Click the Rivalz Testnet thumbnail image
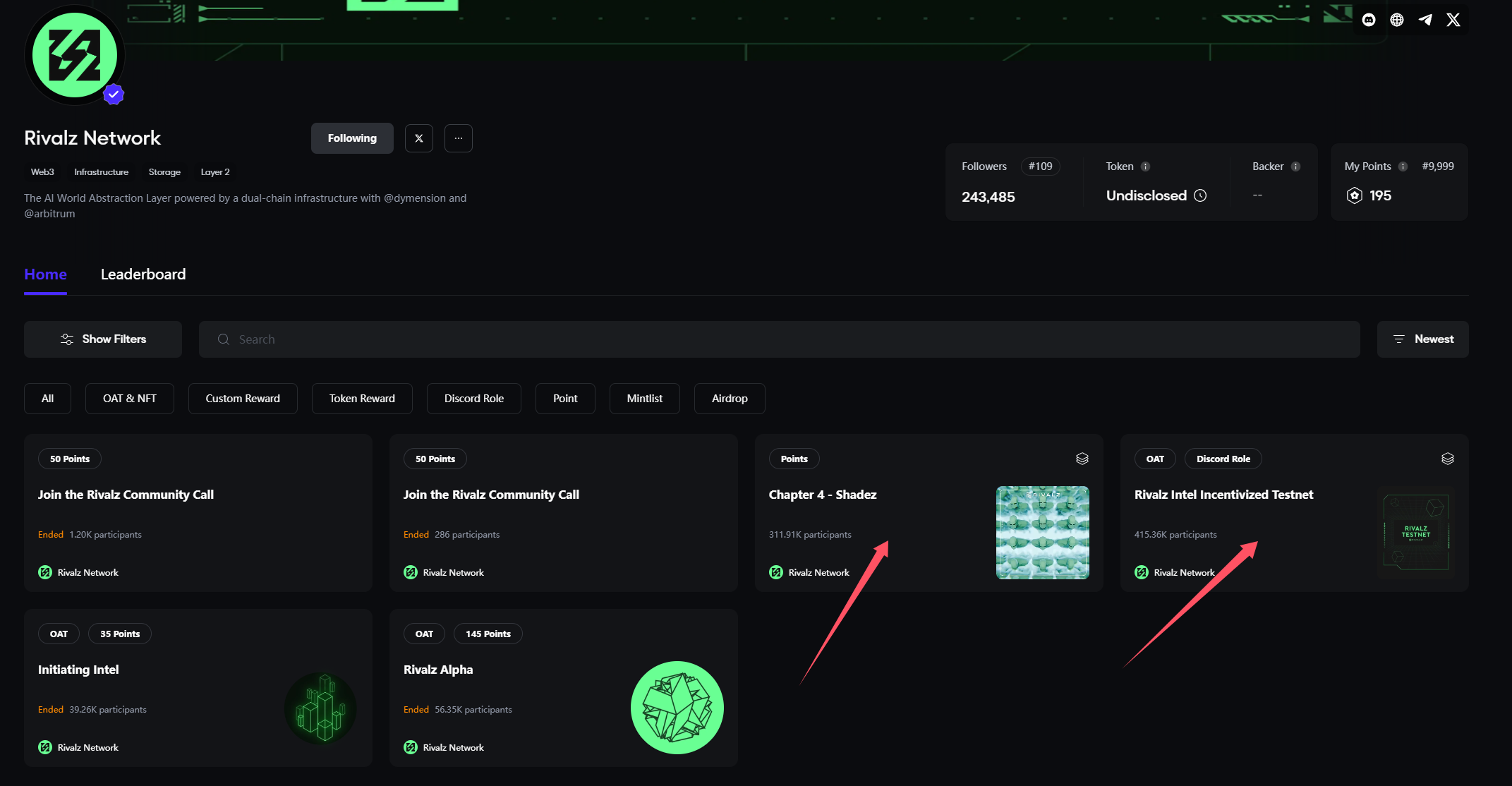 (1416, 533)
